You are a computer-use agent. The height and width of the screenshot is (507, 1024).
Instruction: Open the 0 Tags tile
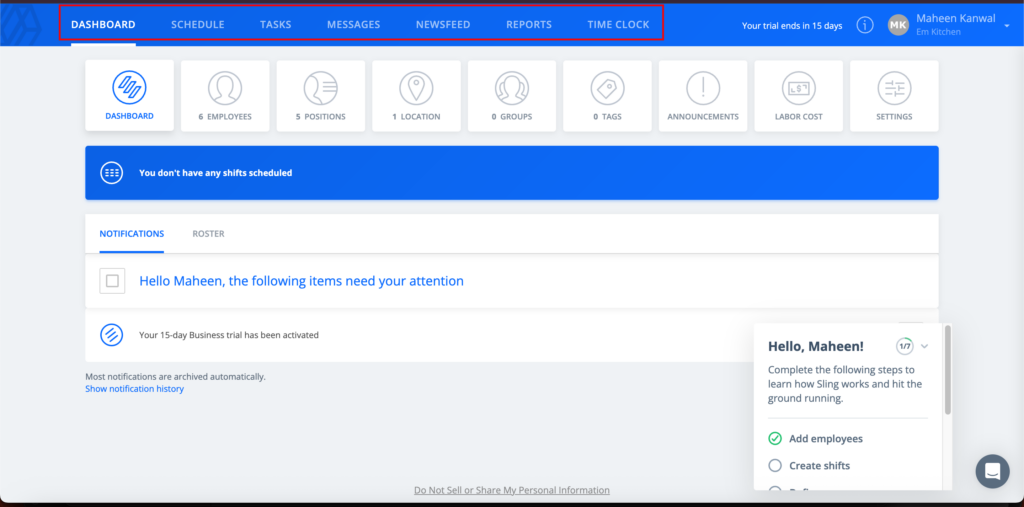[x=607, y=96]
